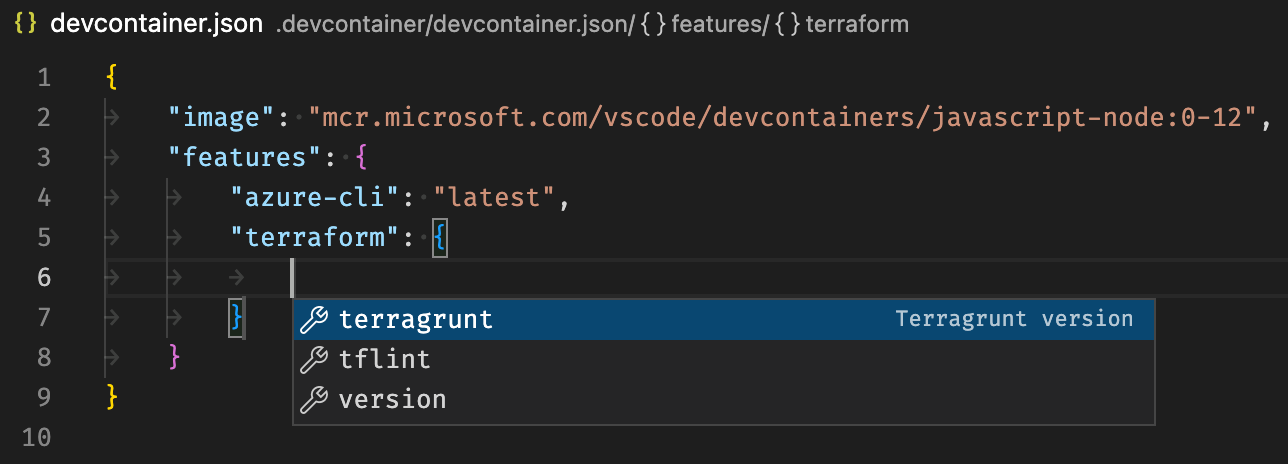The height and width of the screenshot is (464, 1288).
Task: Click the opening brace after "terraform"
Action: click(440, 238)
